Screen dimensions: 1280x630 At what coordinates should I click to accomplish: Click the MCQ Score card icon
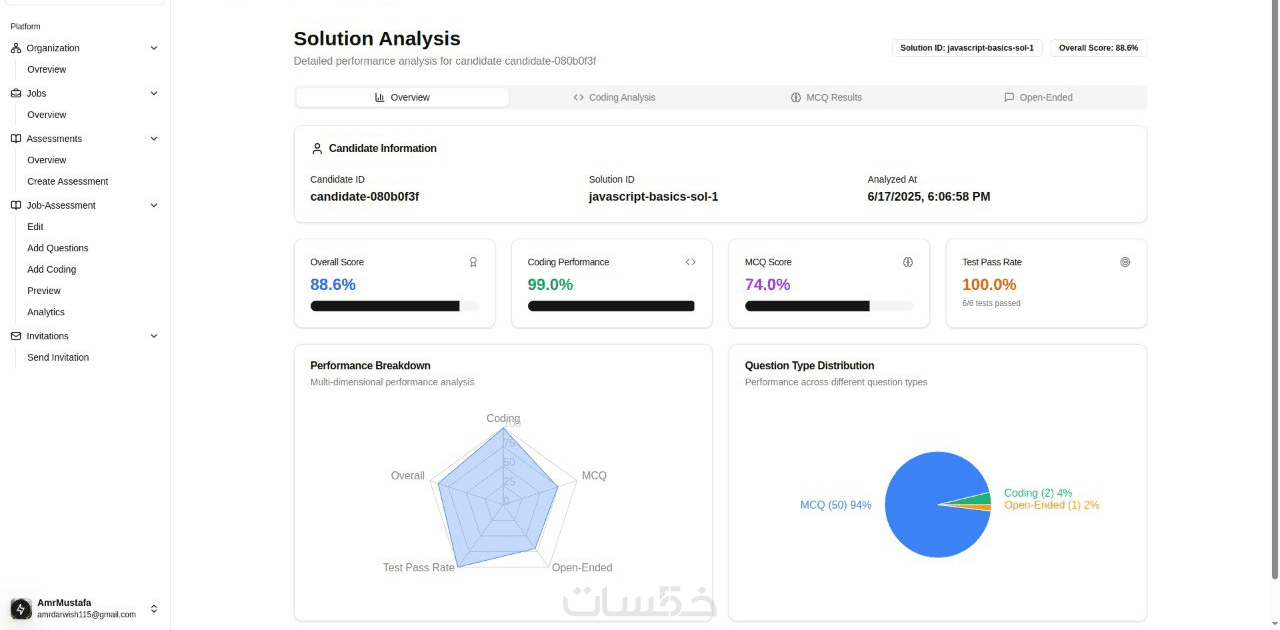pyautogui.click(x=908, y=262)
